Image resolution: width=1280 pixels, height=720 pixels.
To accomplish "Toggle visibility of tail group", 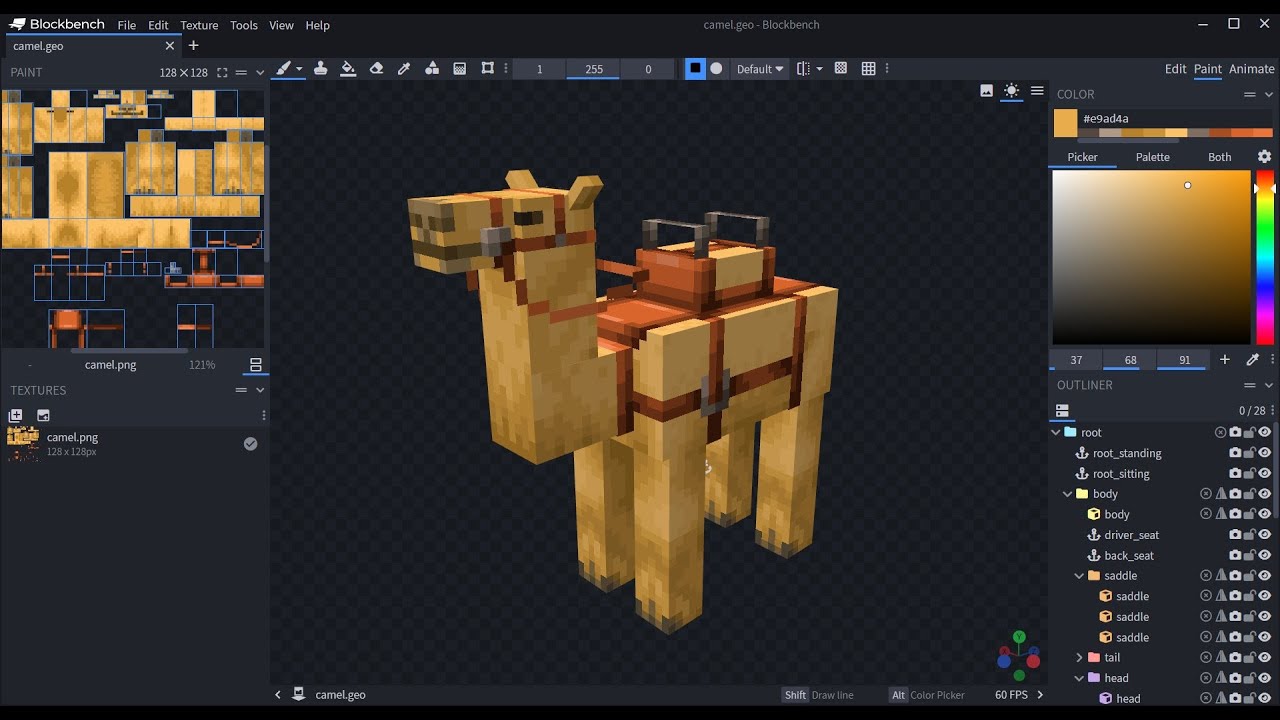I will click(1265, 658).
